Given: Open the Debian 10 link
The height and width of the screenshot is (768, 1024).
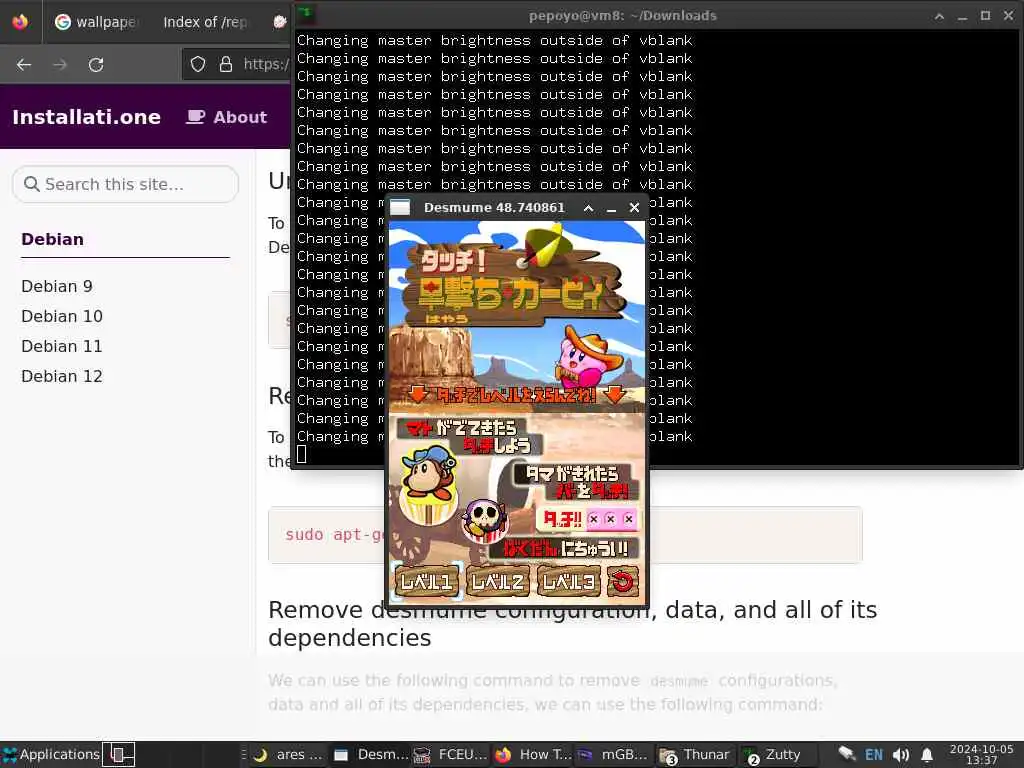Looking at the screenshot, I should (x=62, y=316).
